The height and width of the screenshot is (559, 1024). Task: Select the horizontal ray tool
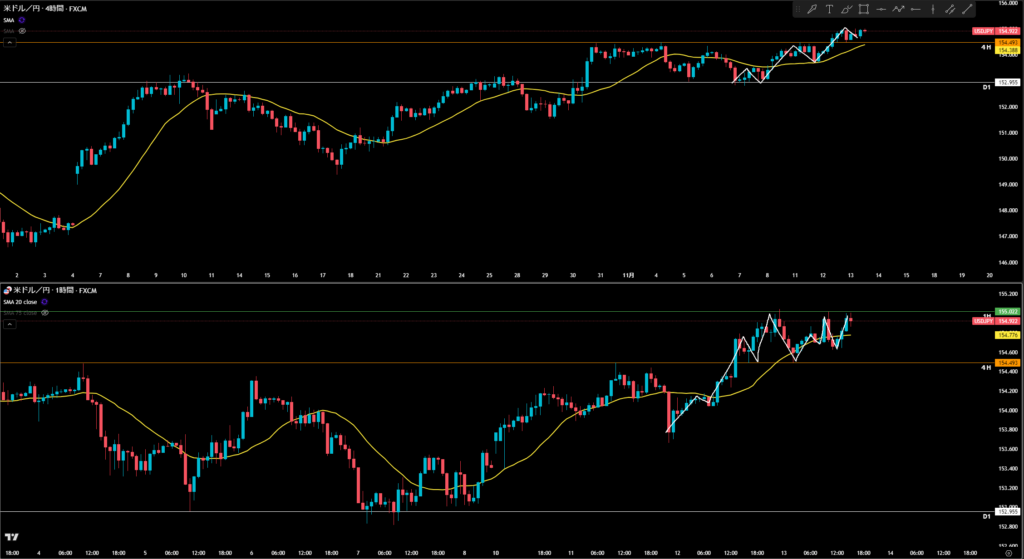click(915, 9)
